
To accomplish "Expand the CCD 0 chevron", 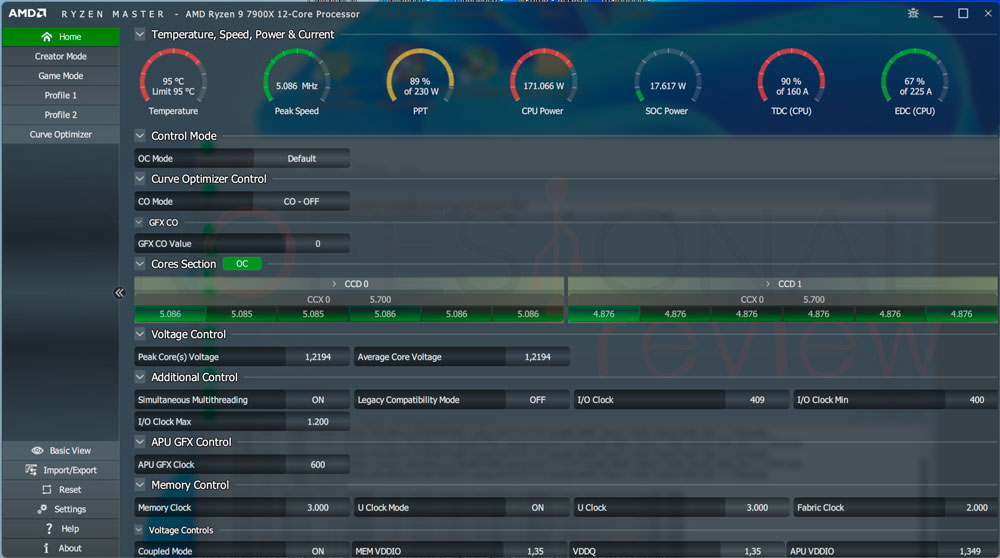I will pos(334,284).
